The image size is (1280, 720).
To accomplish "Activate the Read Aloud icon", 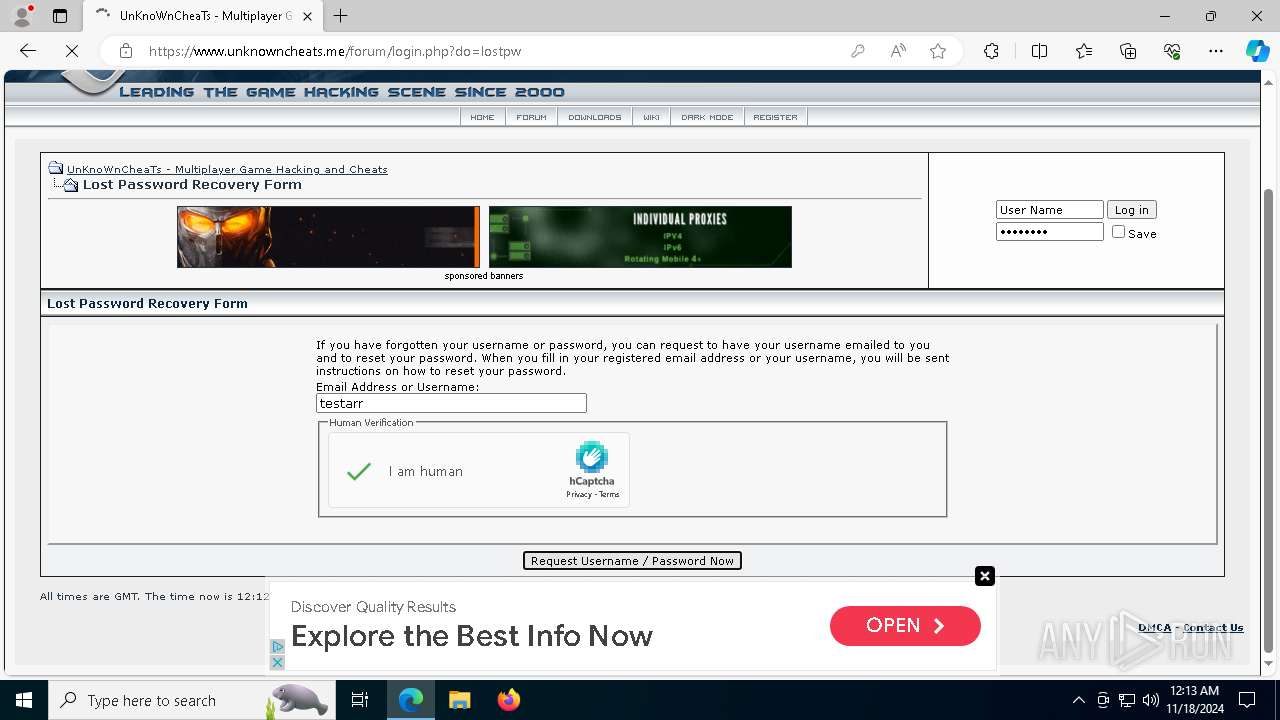I will [898, 51].
